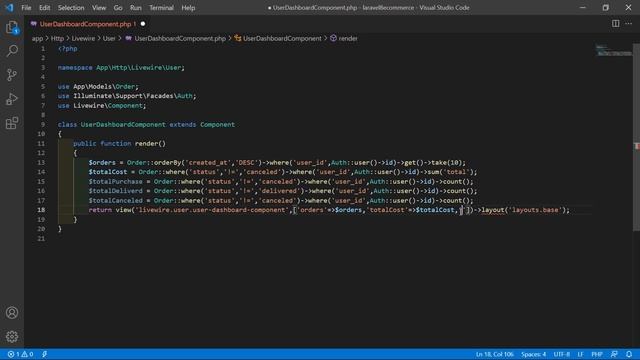Image resolution: width=640 pixels, height=360 pixels.
Task: Click the minimap code overview
Action: click(x=613, y=50)
